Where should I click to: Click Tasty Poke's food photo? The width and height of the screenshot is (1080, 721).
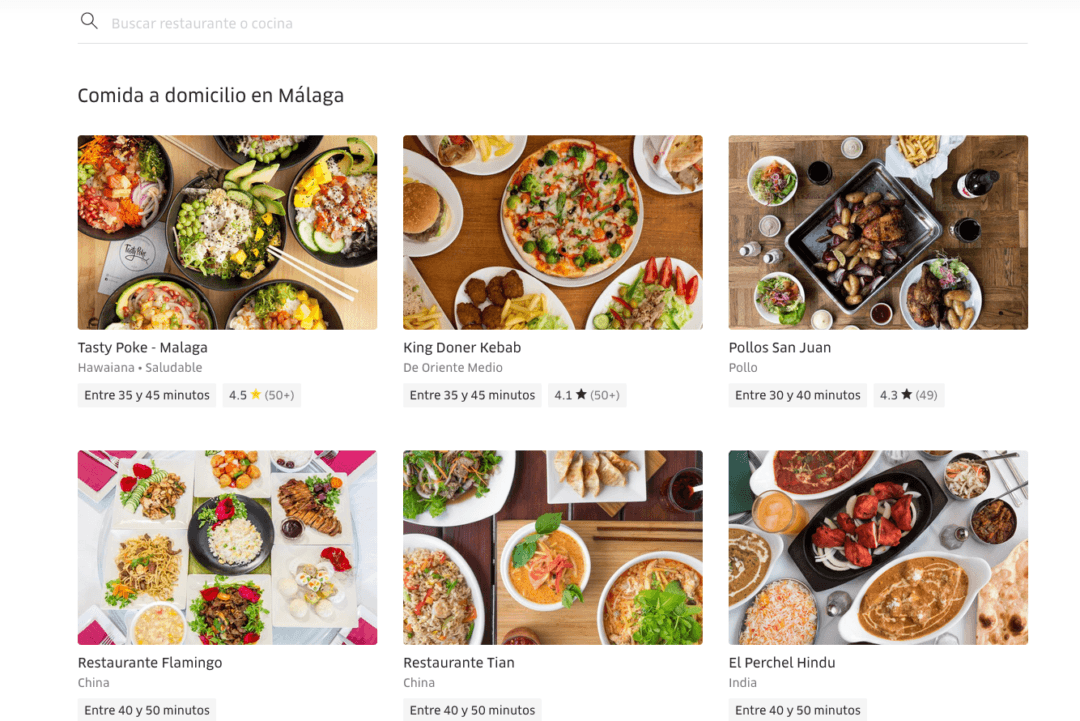(x=227, y=232)
